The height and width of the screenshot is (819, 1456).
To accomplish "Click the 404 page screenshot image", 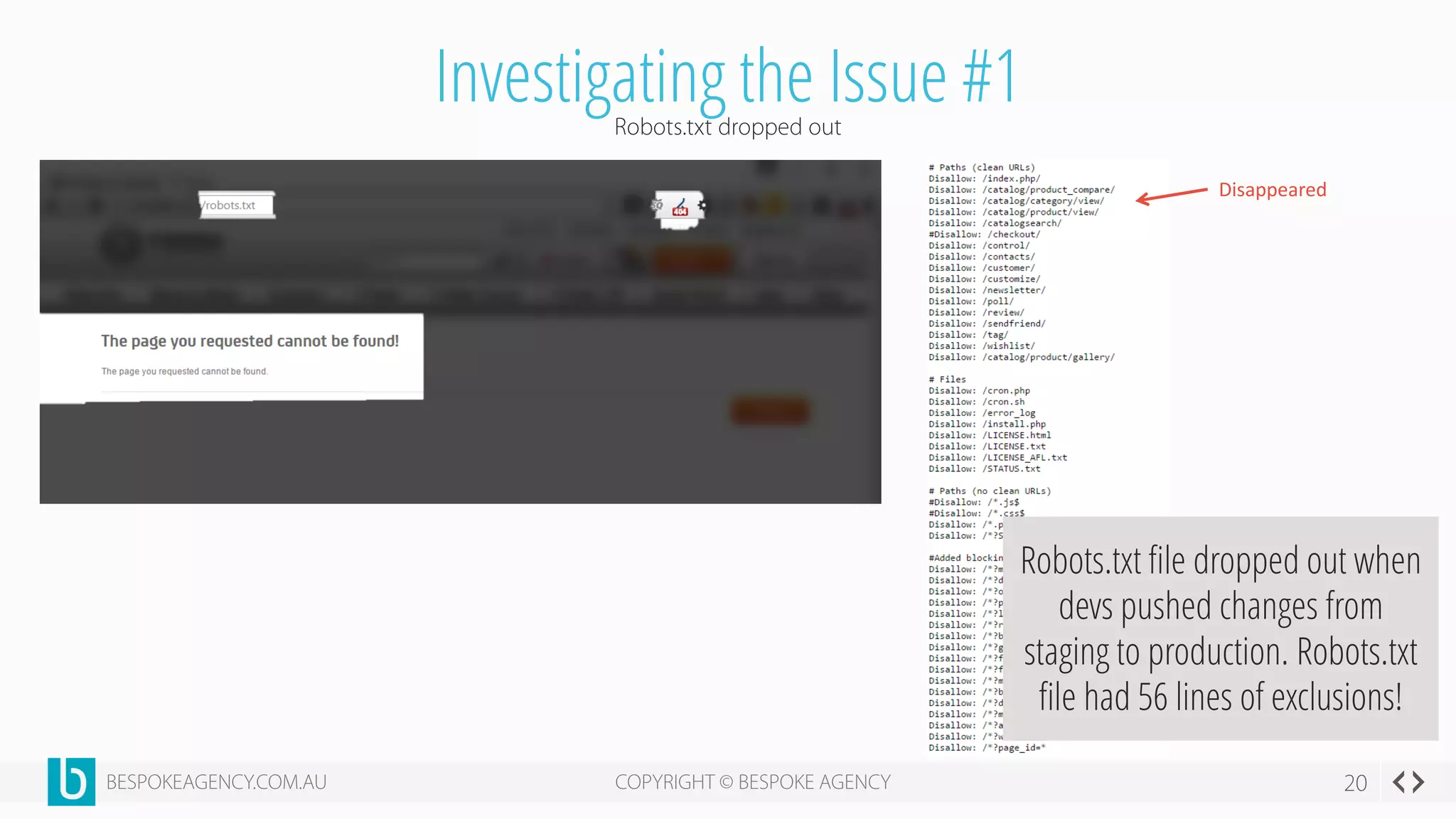I will pos(460,331).
